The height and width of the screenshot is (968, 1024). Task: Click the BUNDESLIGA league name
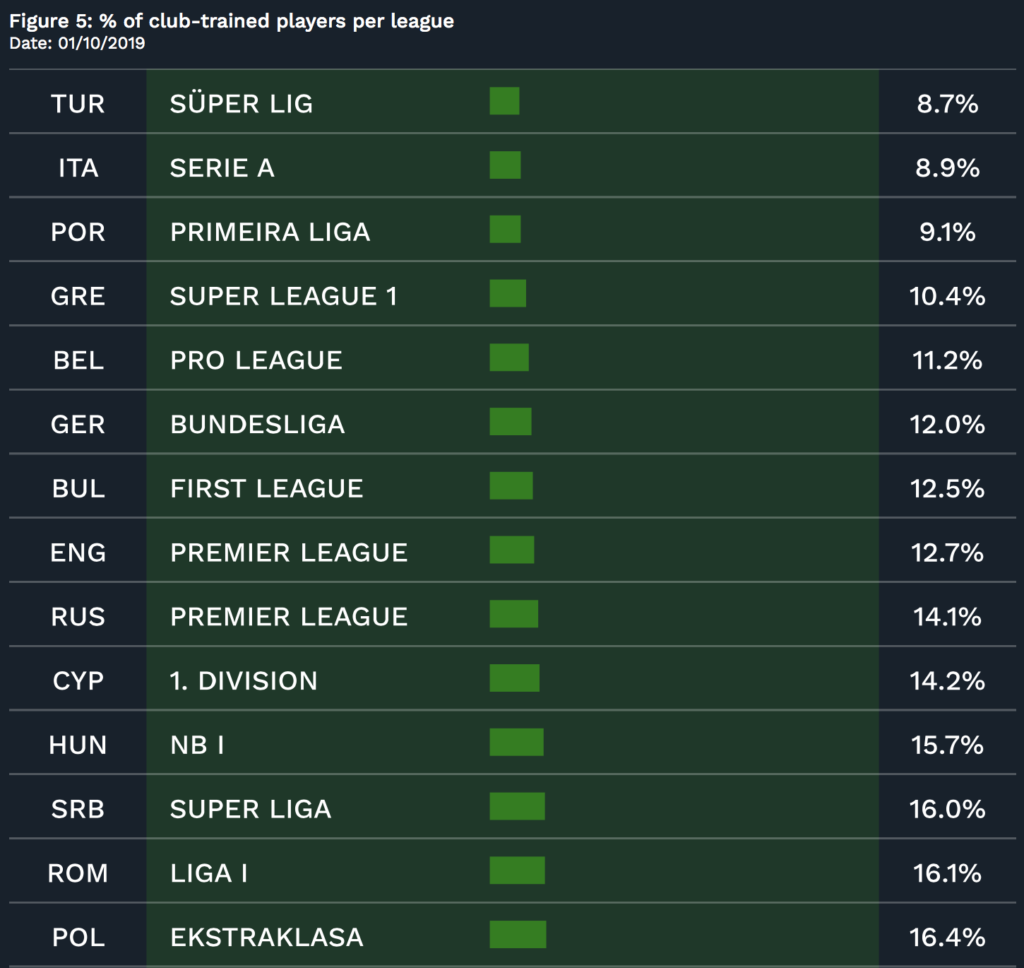[x=257, y=425]
